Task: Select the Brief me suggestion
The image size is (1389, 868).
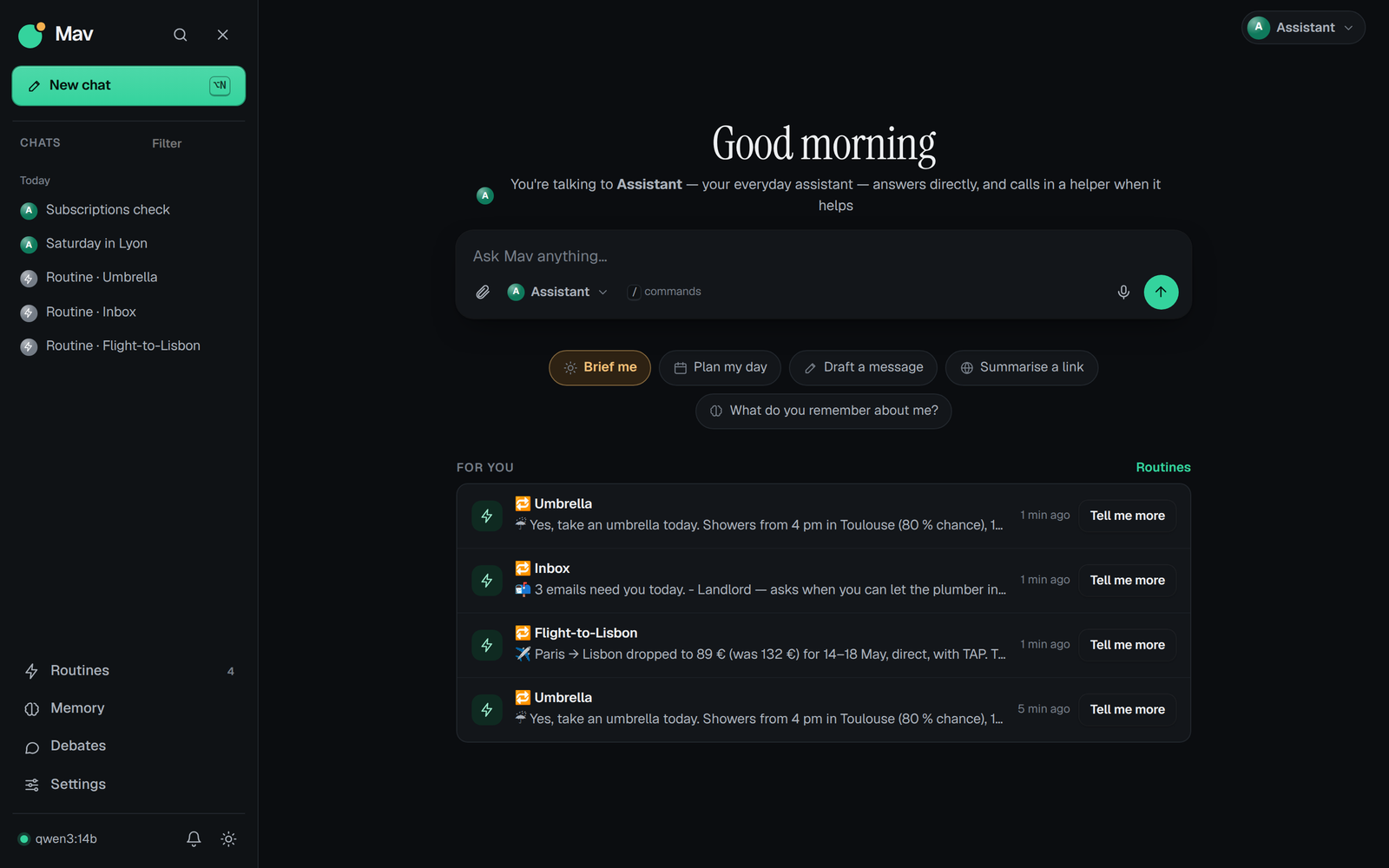Action: [x=600, y=368]
